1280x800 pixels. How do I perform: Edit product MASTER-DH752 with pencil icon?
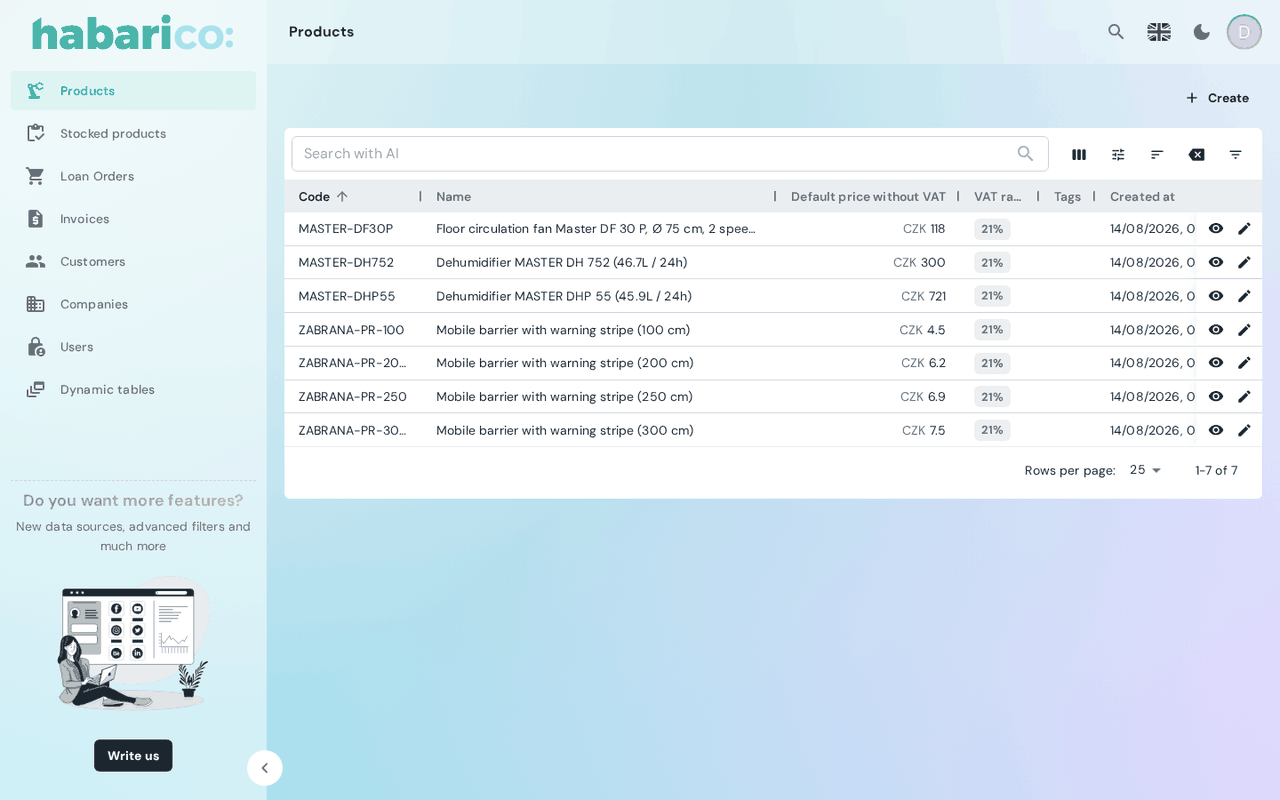coord(1244,262)
